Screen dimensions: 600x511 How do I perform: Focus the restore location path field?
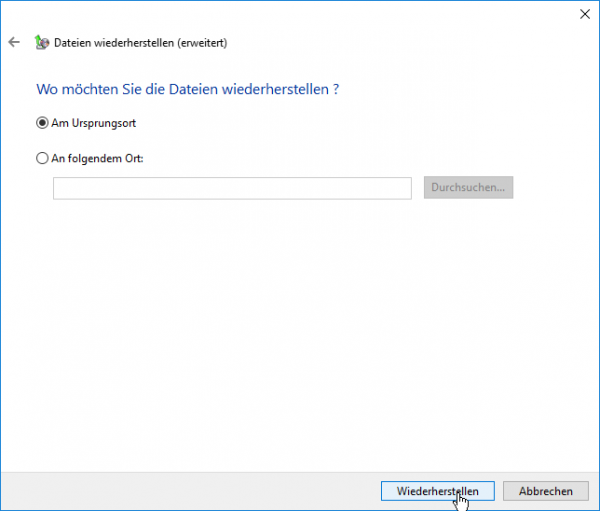[x=232, y=188]
